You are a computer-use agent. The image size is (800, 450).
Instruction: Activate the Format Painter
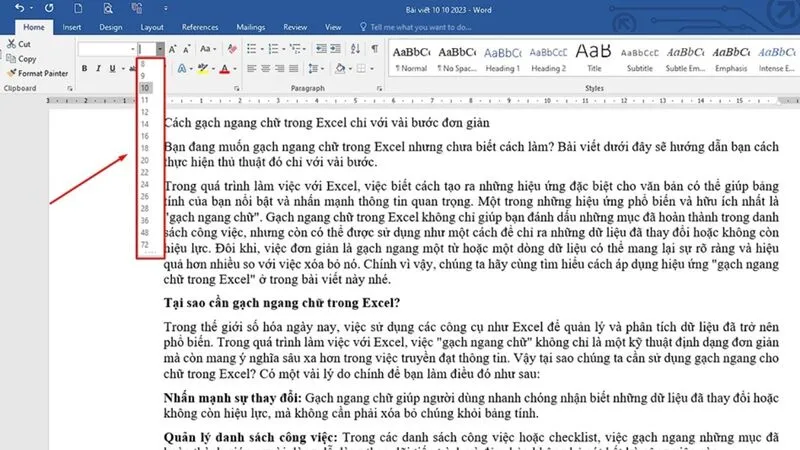[38, 73]
